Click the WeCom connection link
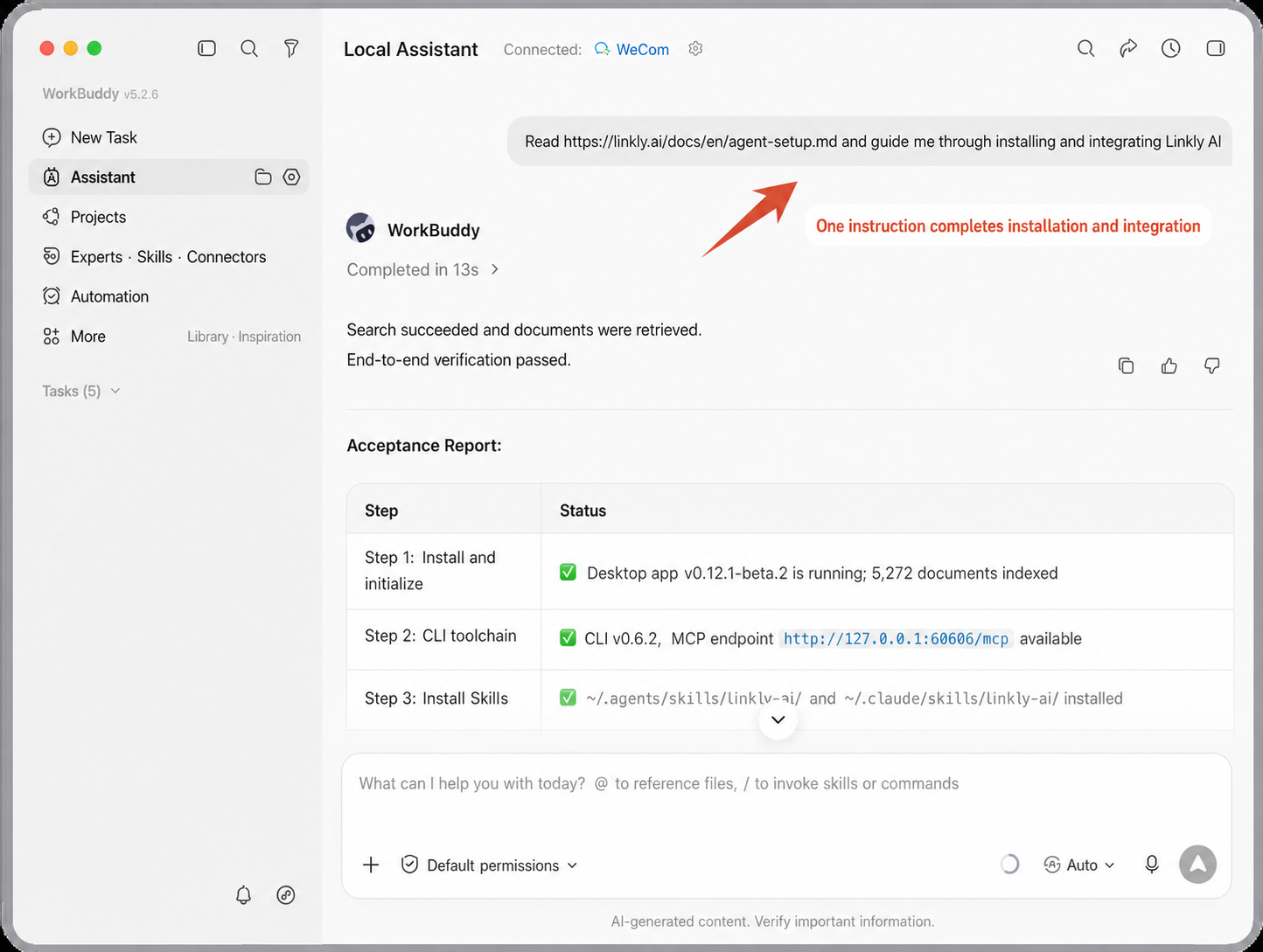The width and height of the screenshot is (1263, 952). coord(631,50)
